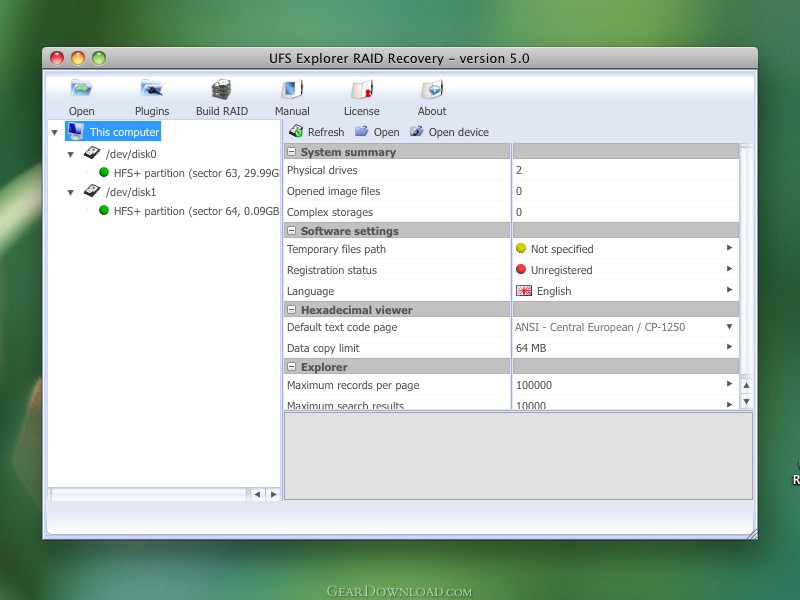Click red status dot next to Unregistered
Image resolution: width=800 pixels, height=600 pixels.
click(521, 269)
